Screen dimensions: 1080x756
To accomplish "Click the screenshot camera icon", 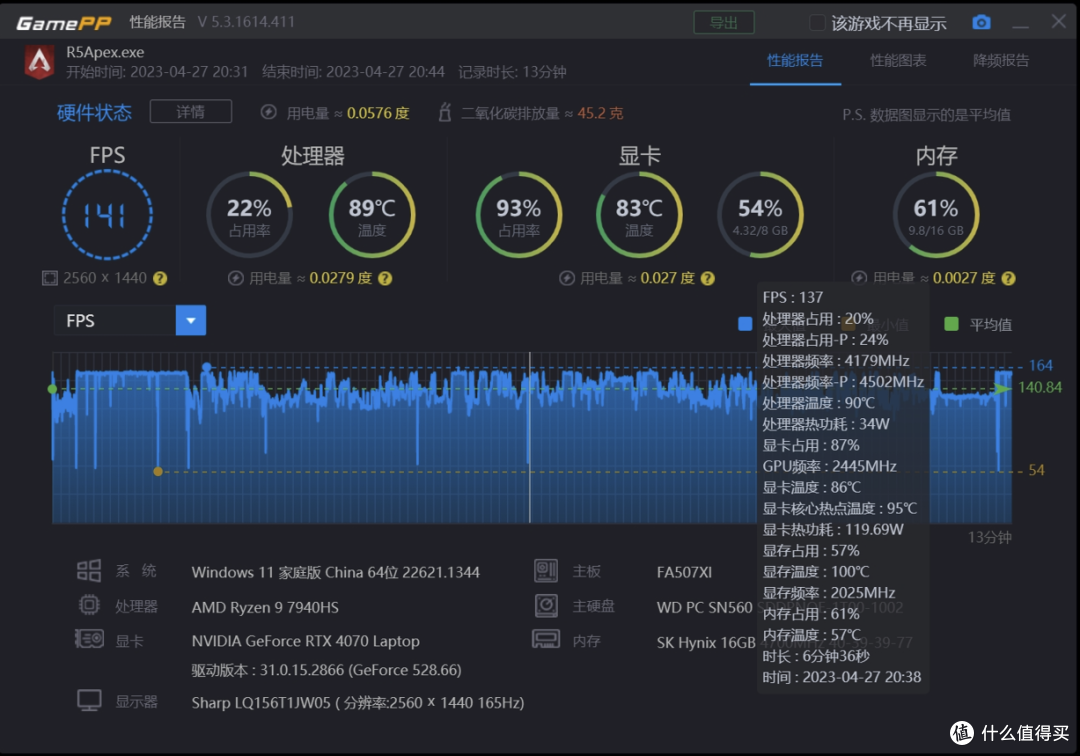I will click(981, 22).
